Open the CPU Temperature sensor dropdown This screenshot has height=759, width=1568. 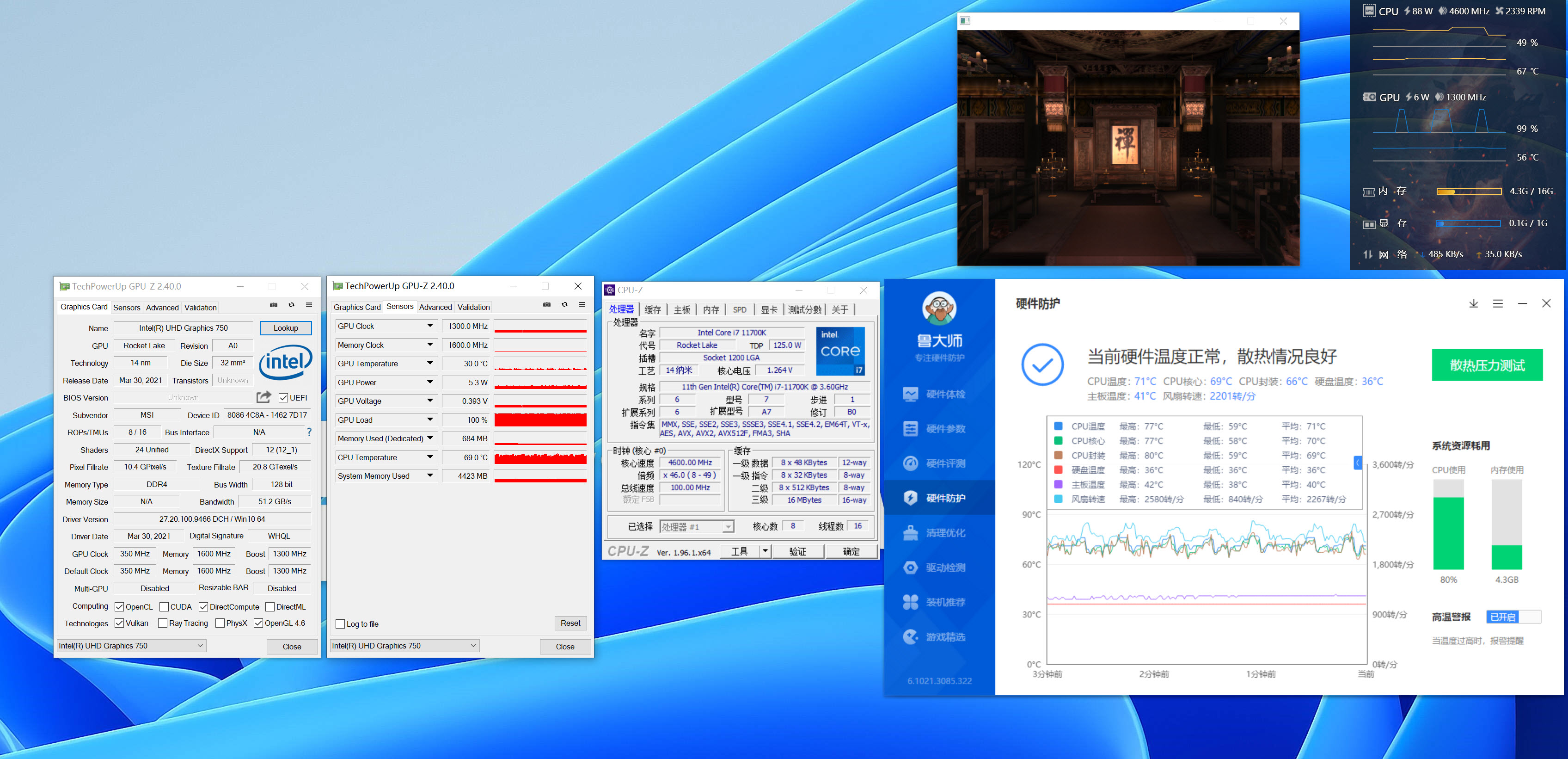click(x=430, y=457)
